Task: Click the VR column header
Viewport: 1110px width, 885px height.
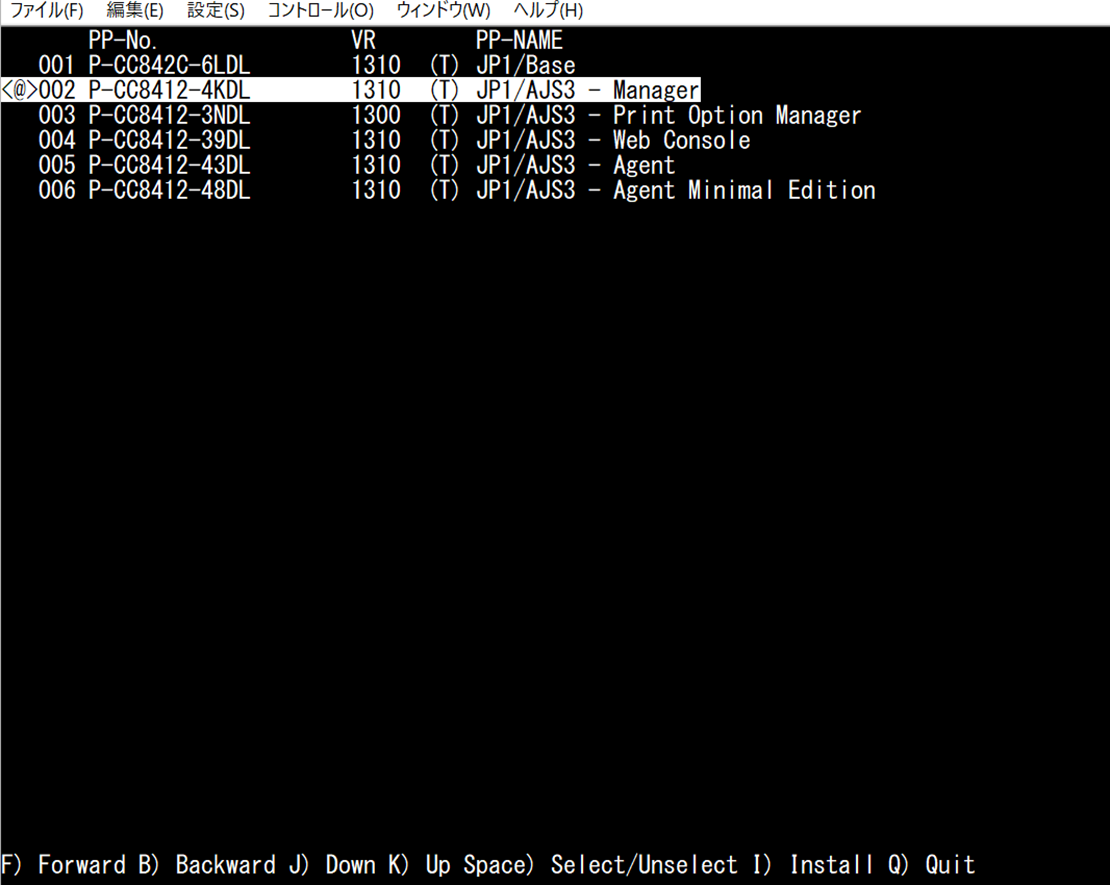Action: pyautogui.click(x=364, y=41)
